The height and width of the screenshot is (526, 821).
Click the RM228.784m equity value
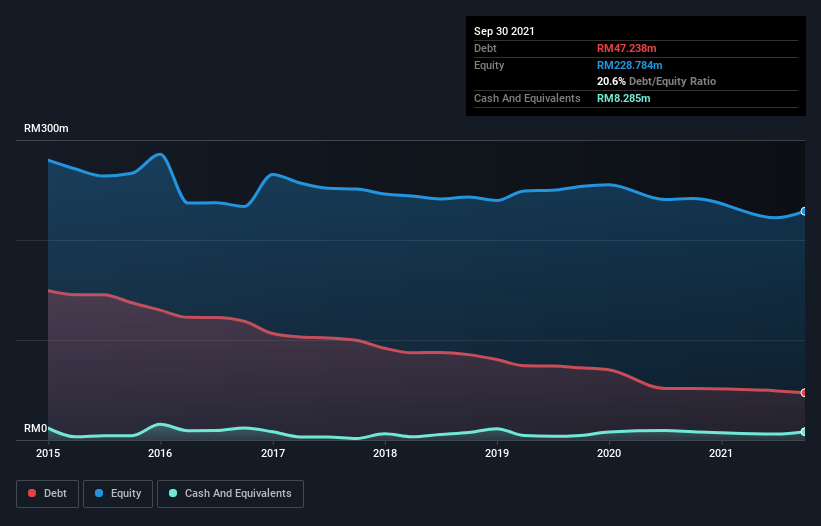629,65
